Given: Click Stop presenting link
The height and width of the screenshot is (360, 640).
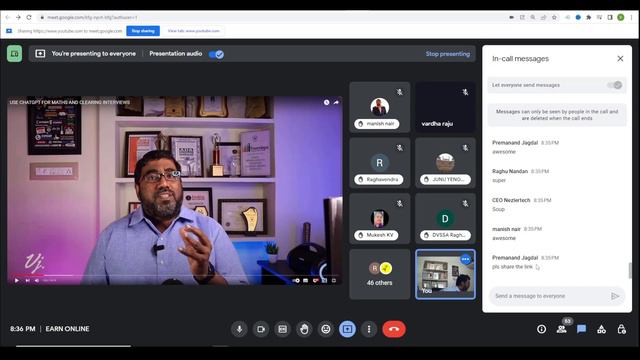Looking at the screenshot, I should point(448,54).
